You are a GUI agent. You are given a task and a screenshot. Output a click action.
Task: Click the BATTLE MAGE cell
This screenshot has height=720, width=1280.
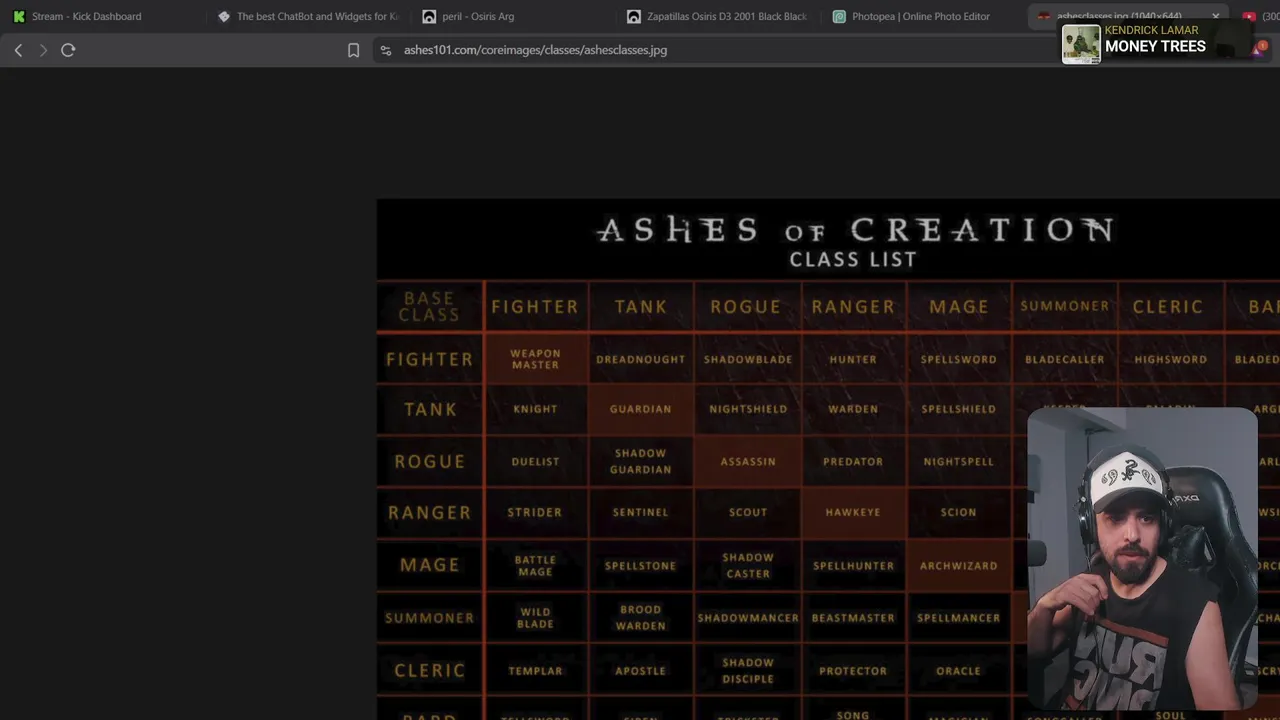(535, 565)
